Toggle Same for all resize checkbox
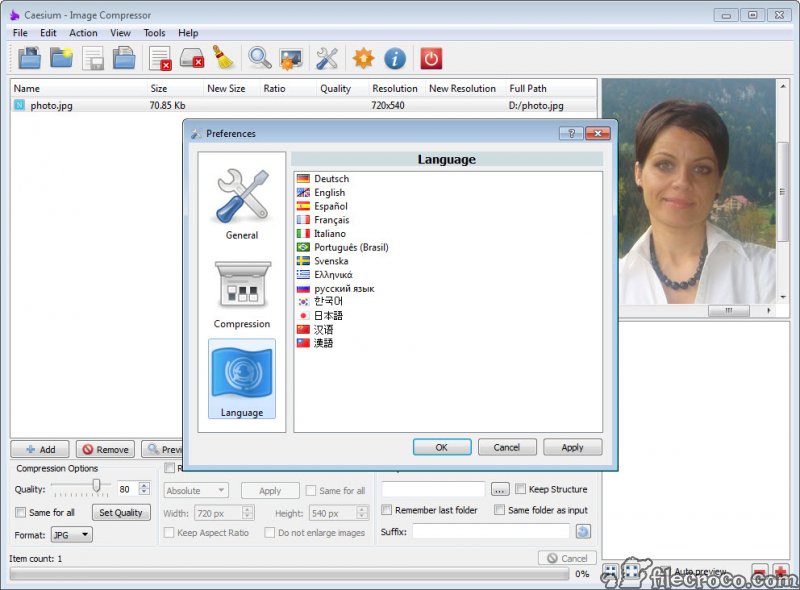The height and width of the screenshot is (590, 800). [310, 490]
